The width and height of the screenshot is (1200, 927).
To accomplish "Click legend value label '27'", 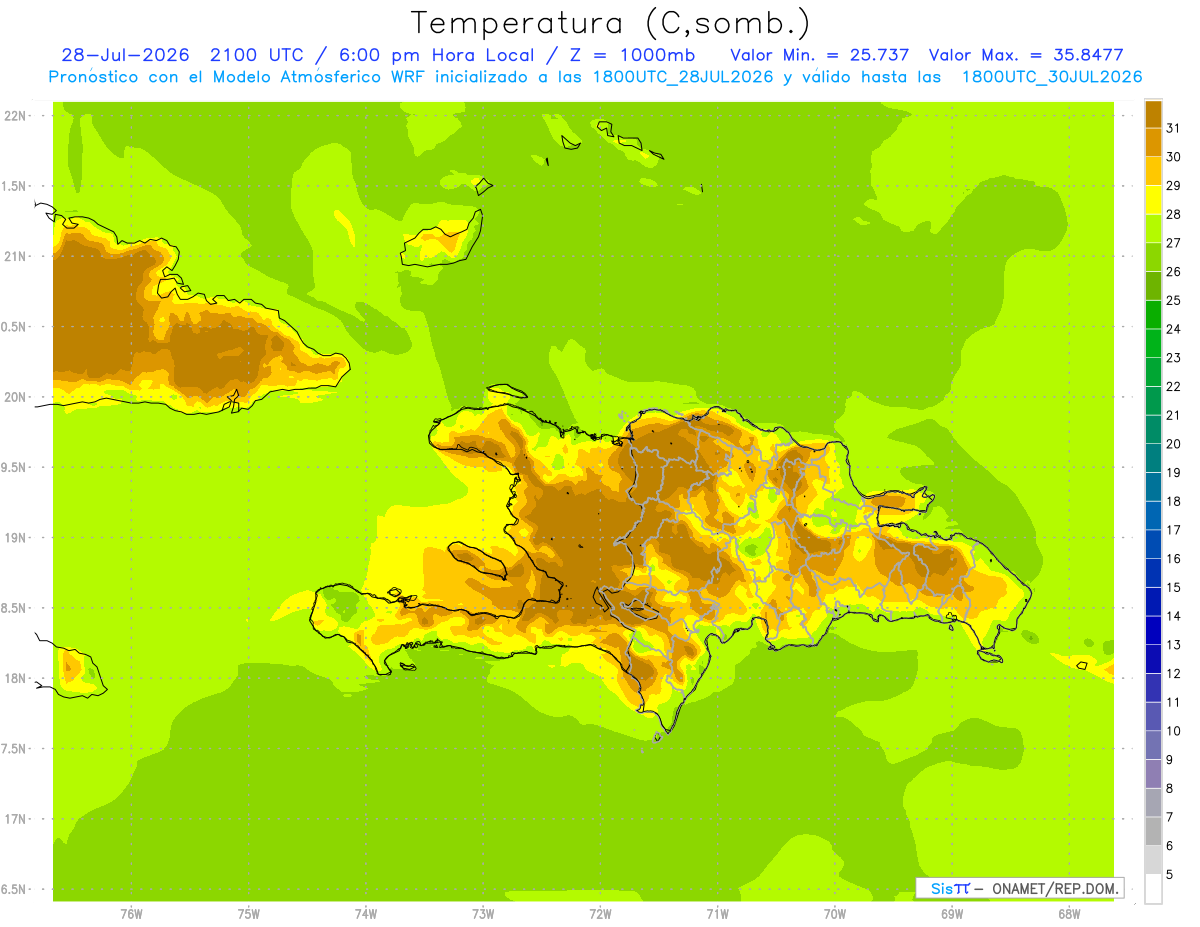I will point(1174,243).
